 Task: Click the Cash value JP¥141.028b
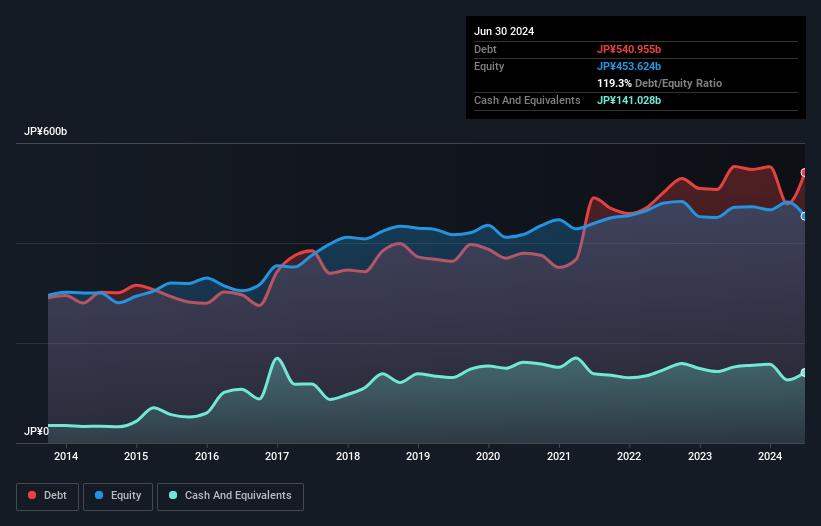629,100
